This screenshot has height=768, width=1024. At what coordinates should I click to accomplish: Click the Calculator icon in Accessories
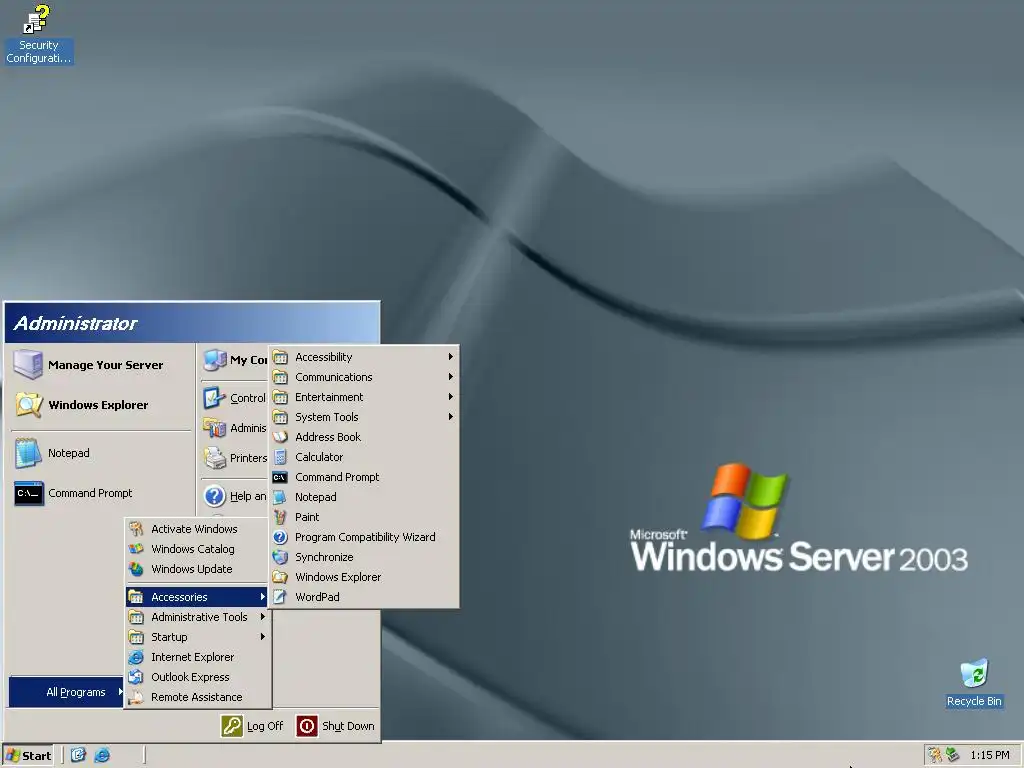(280, 457)
